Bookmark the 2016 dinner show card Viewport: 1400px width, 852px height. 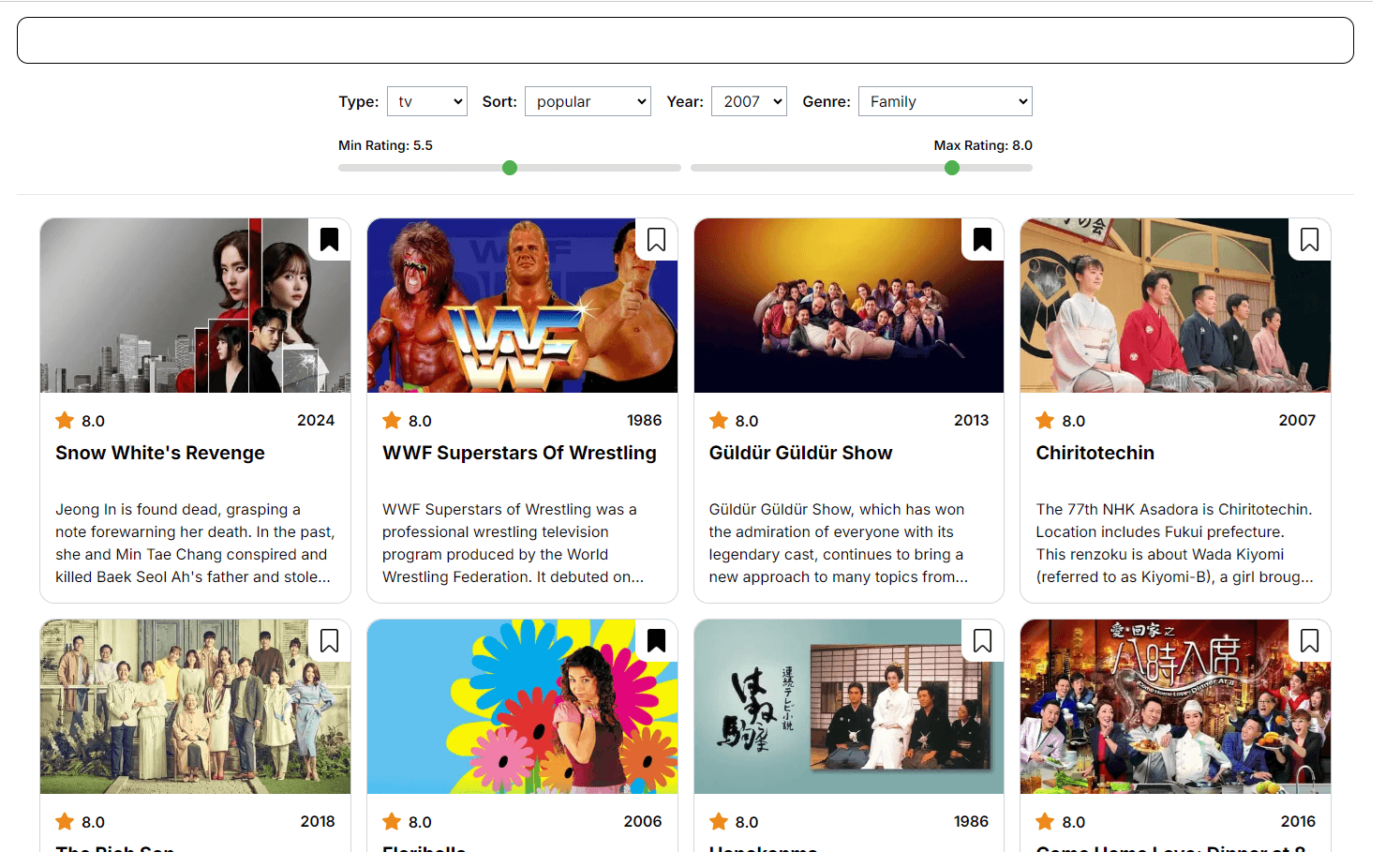tap(1309, 641)
